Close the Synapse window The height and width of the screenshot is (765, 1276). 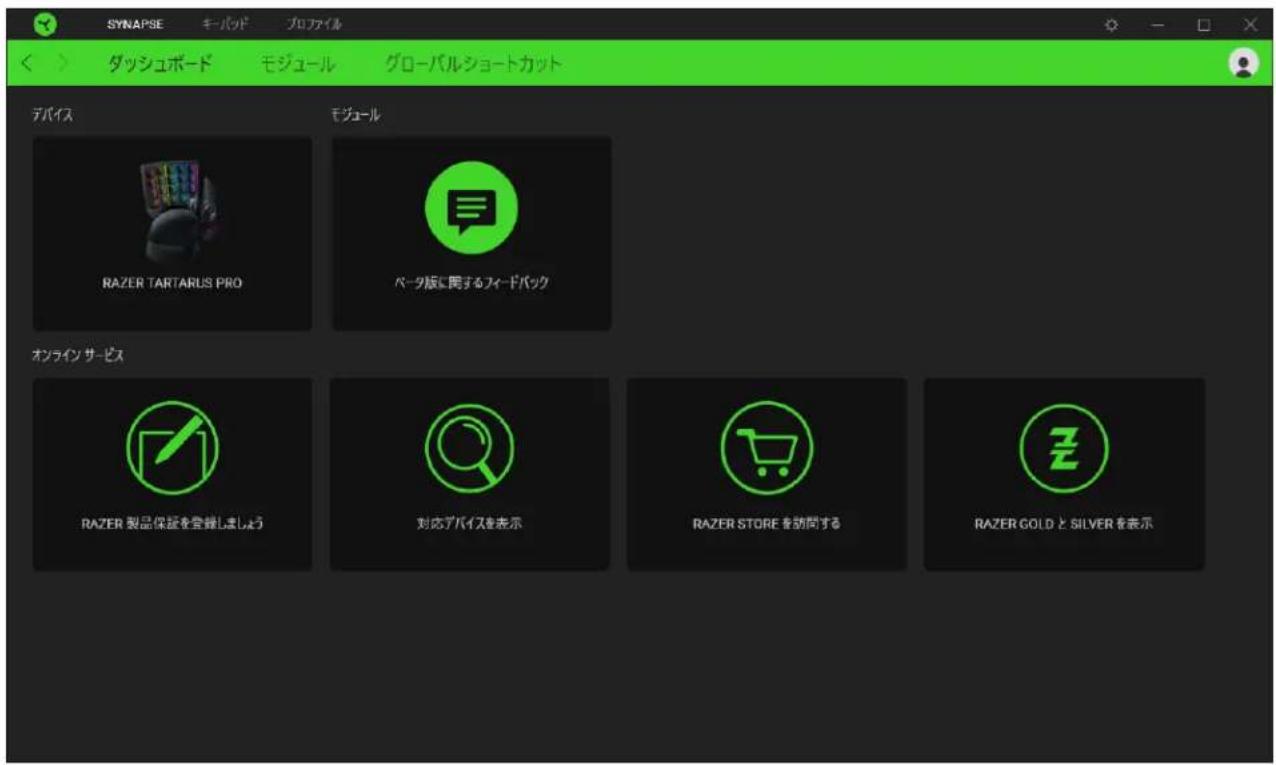click(1250, 24)
